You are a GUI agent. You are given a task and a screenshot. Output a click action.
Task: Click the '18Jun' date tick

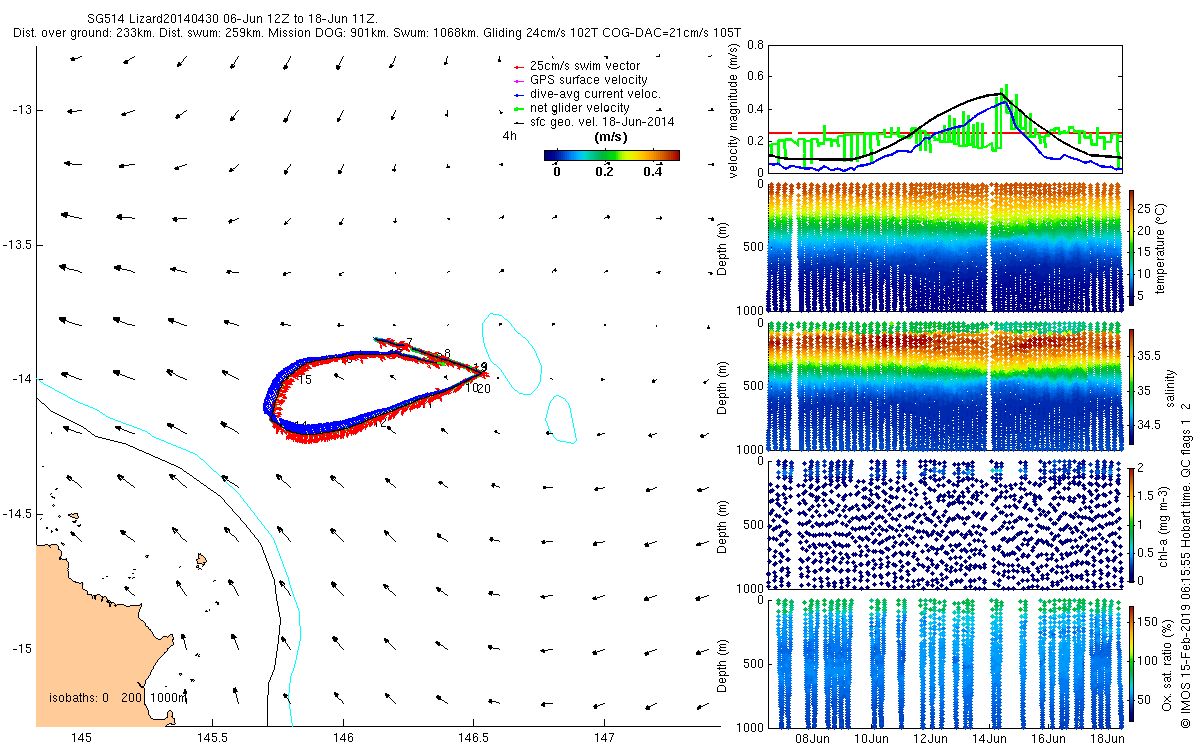(x=1108, y=740)
